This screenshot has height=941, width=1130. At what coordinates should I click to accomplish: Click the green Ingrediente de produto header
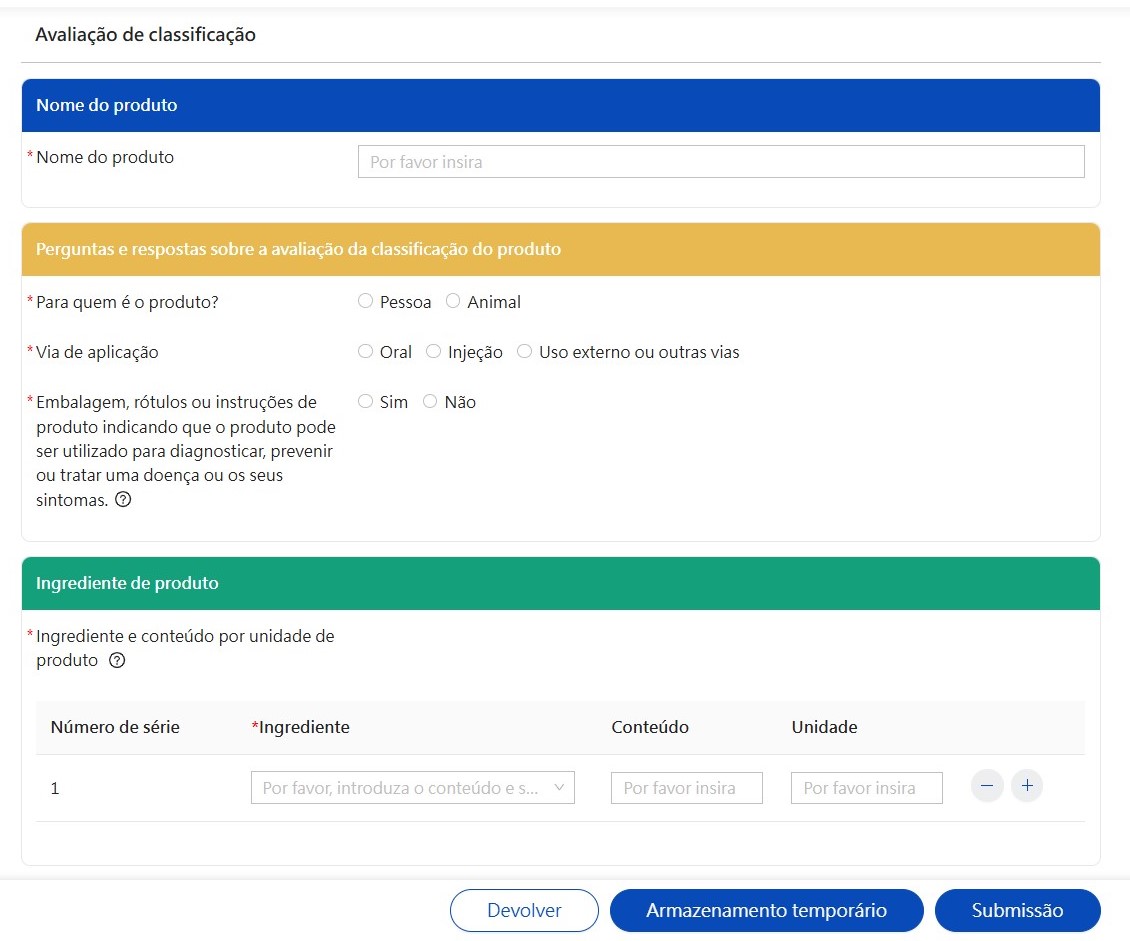tap(560, 583)
